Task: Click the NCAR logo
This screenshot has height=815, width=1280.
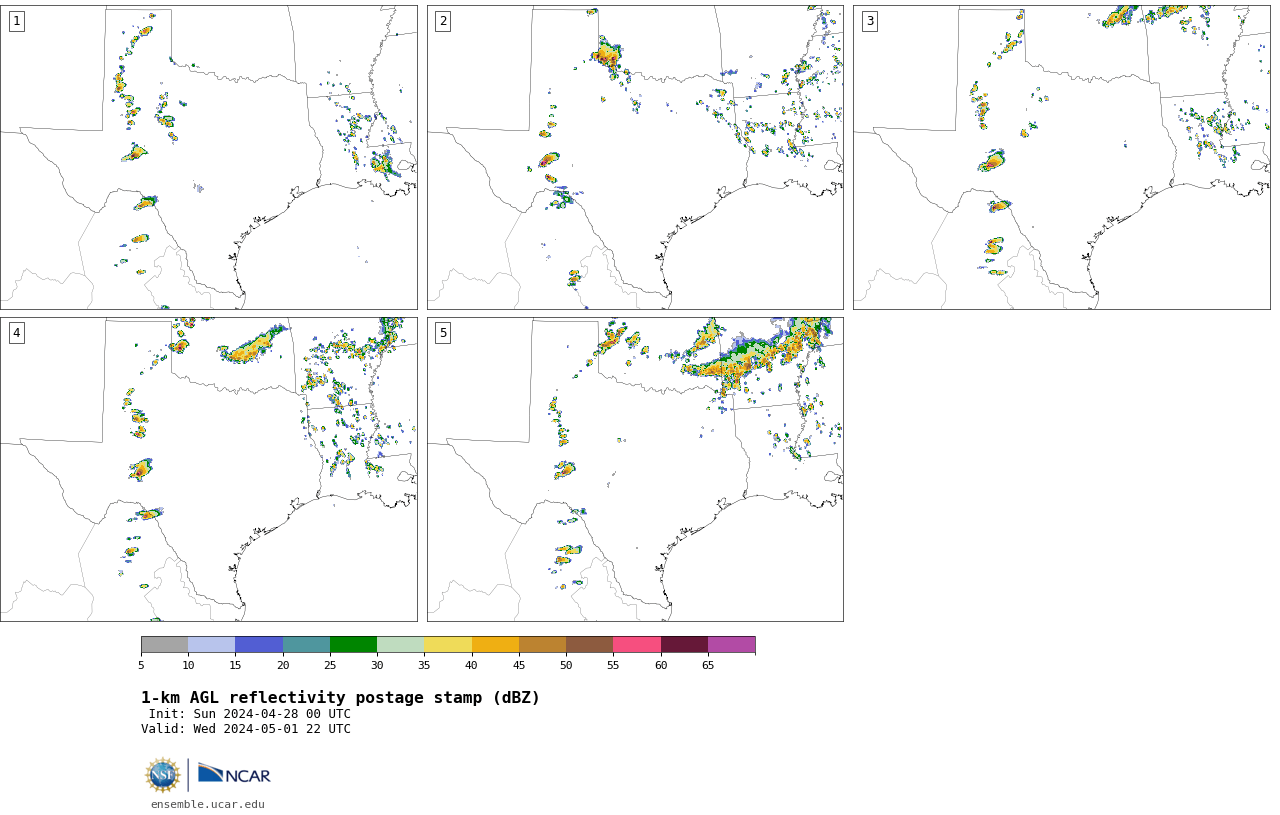Action: 234,774
